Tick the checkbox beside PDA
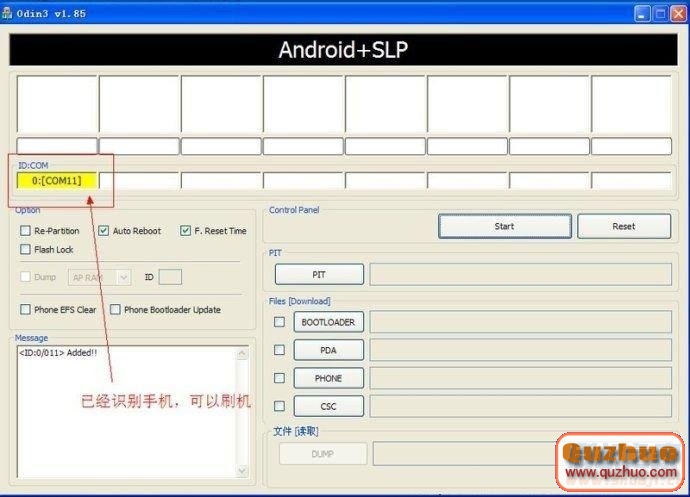Screen dimensions: 690x497 point(279,350)
